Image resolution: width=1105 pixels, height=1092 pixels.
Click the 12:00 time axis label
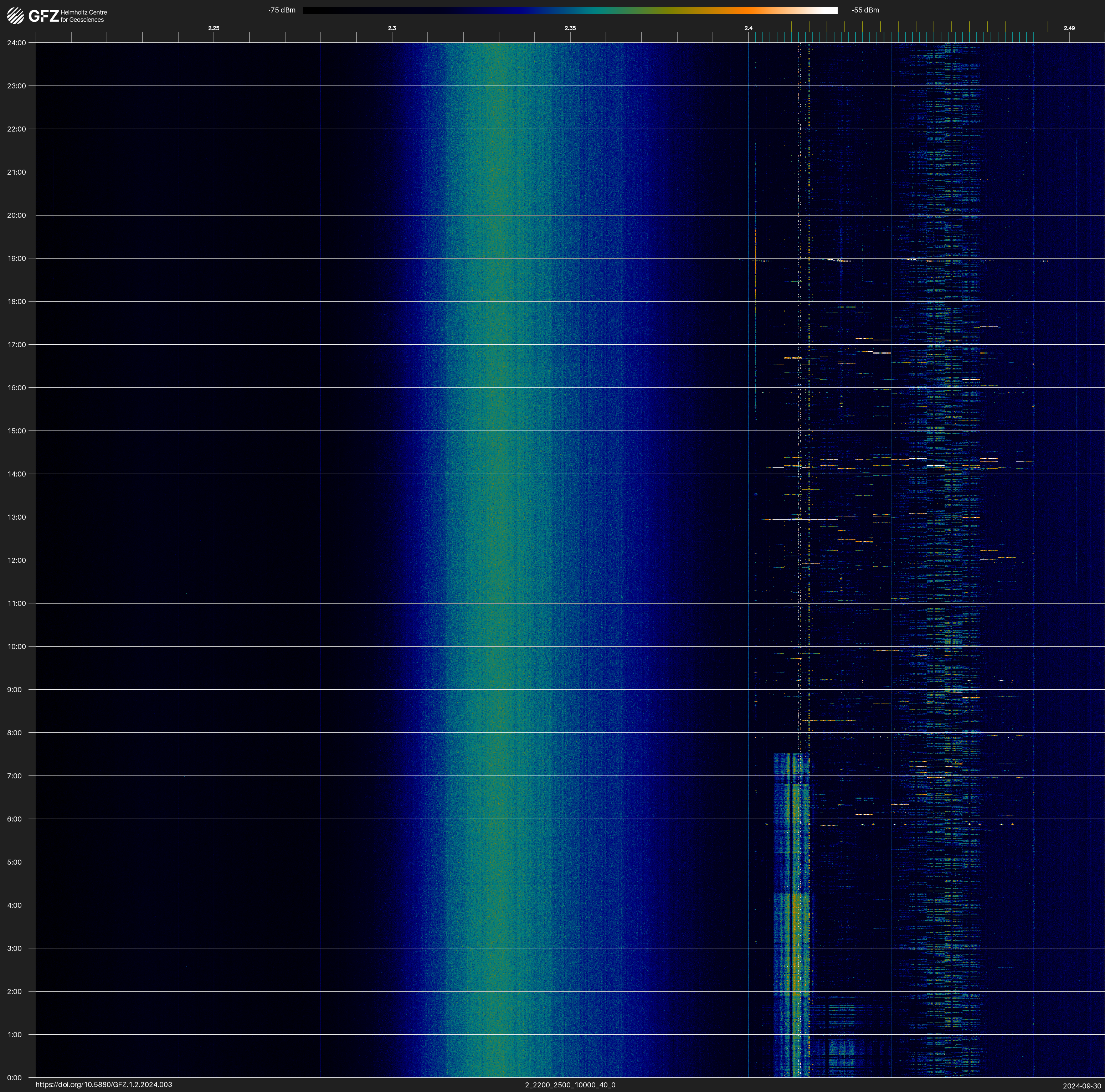[x=16, y=560]
